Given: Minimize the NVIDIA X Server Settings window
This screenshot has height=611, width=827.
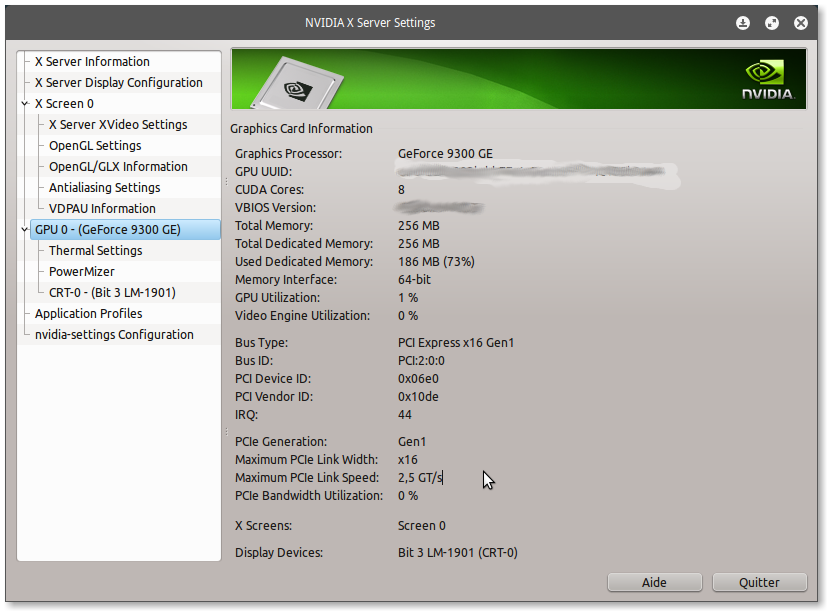Looking at the screenshot, I should 743,23.
